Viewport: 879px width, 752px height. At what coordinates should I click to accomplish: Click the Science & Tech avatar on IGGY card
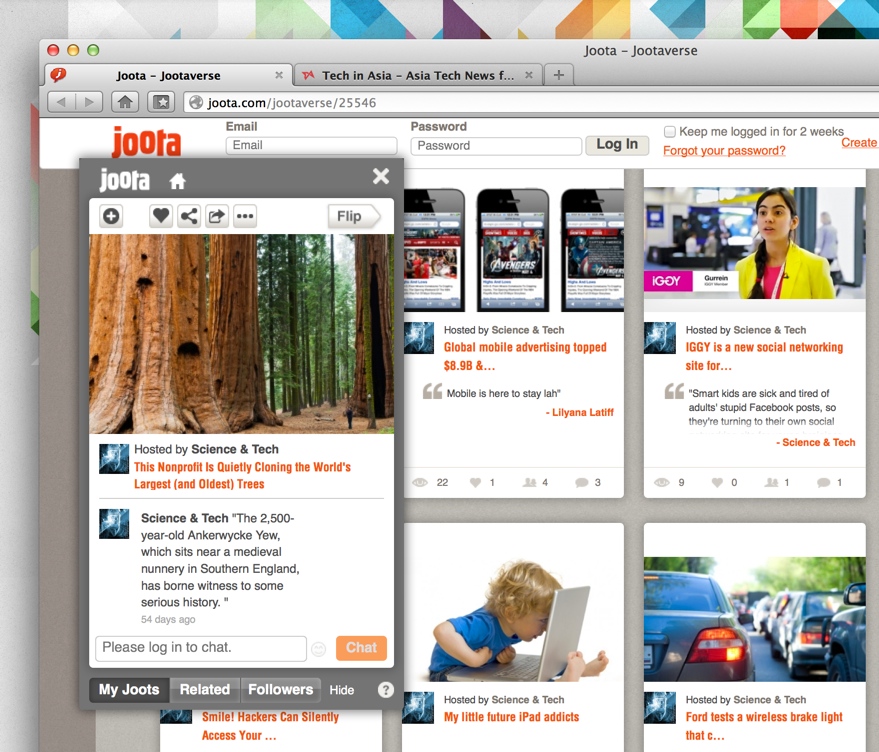coord(660,338)
